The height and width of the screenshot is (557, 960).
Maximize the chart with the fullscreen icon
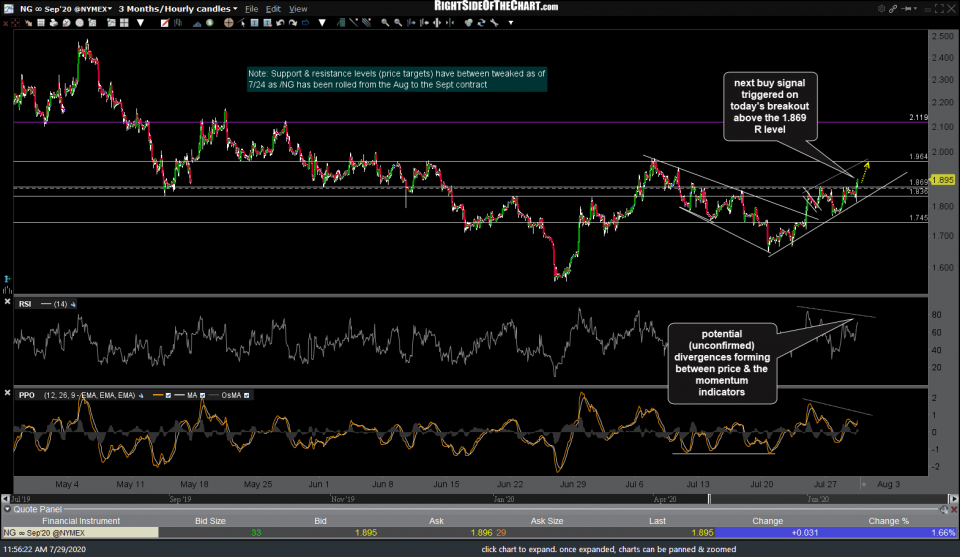(x=940, y=8)
